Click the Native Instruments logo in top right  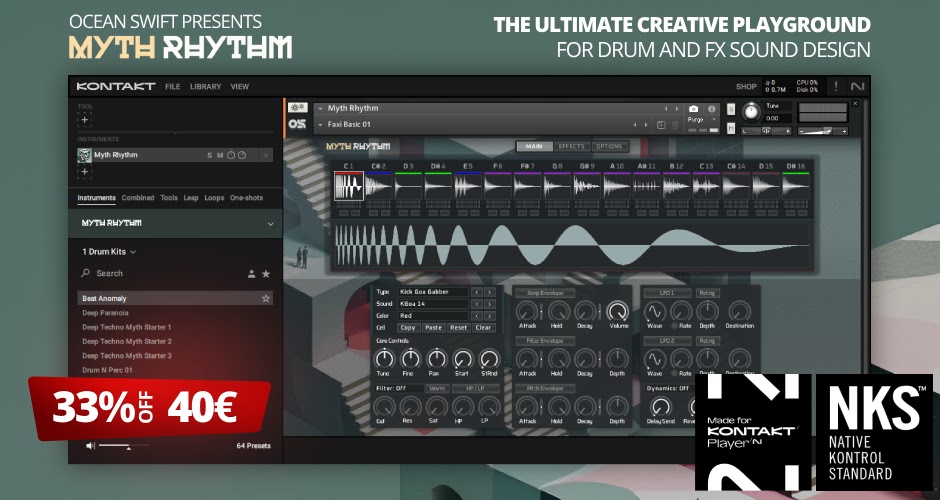coord(857,86)
